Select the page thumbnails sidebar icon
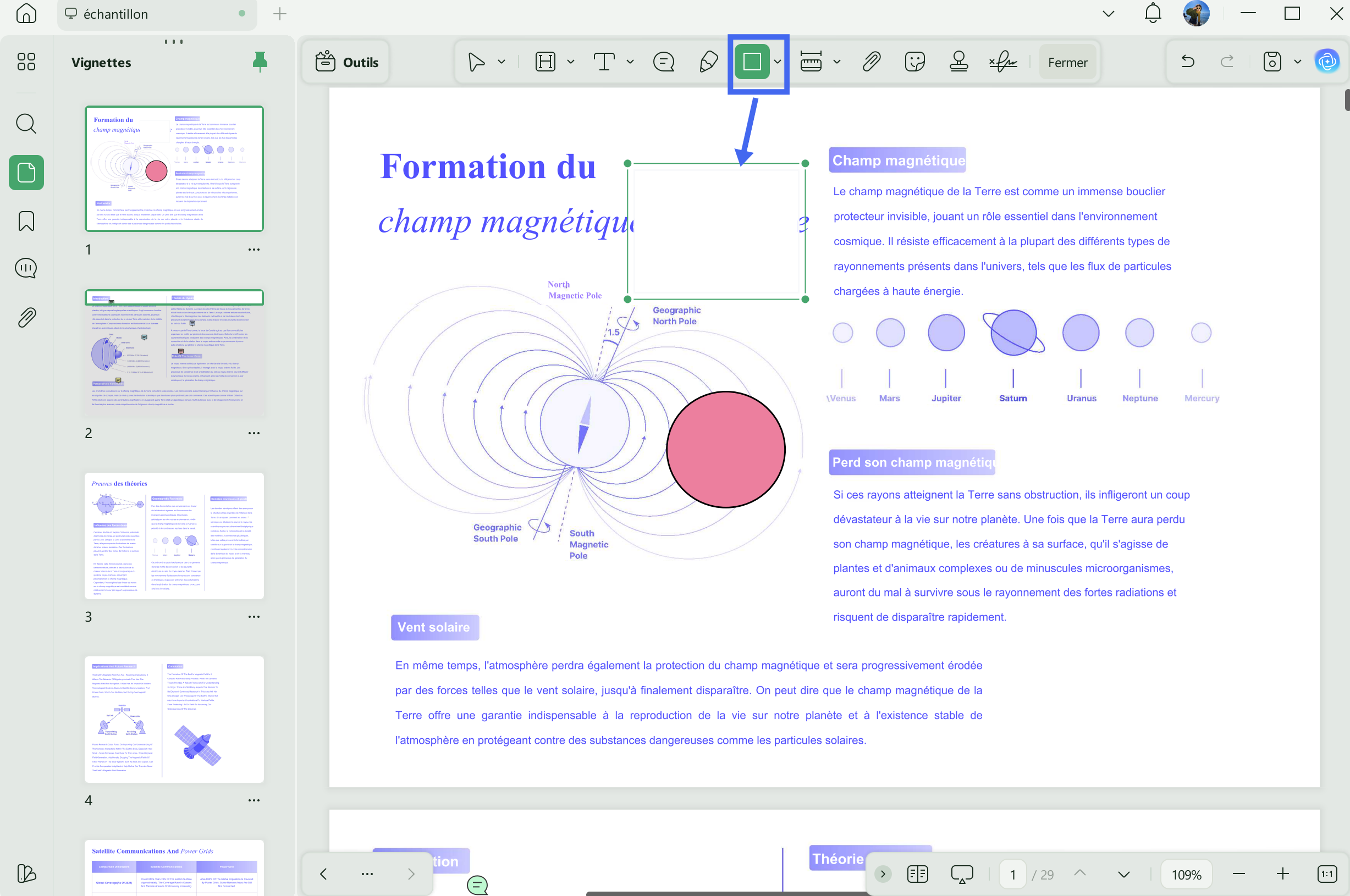Image resolution: width=1350 pixels, height=896 pixels. click(26, 173)
